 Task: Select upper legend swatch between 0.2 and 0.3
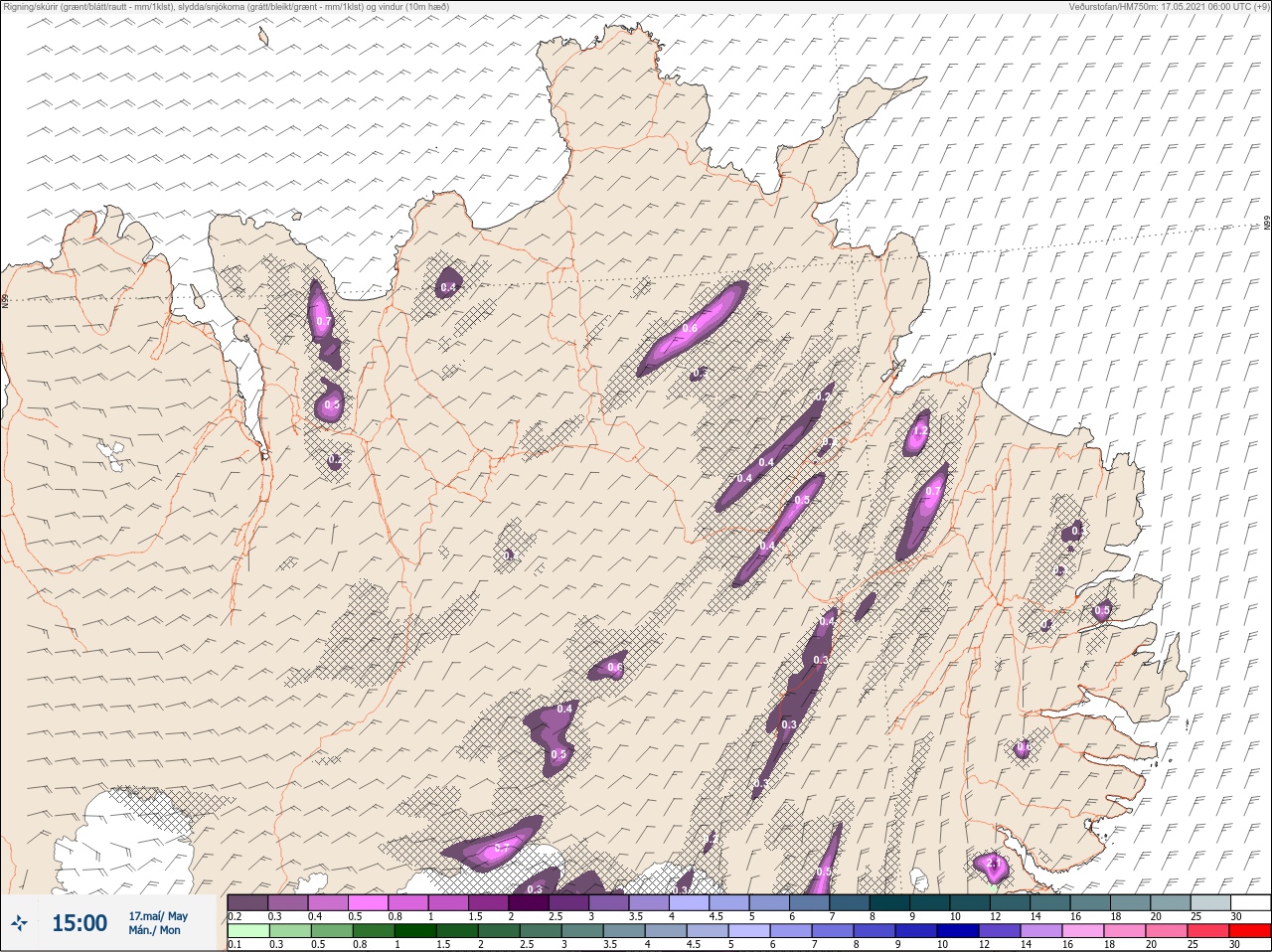247,902
